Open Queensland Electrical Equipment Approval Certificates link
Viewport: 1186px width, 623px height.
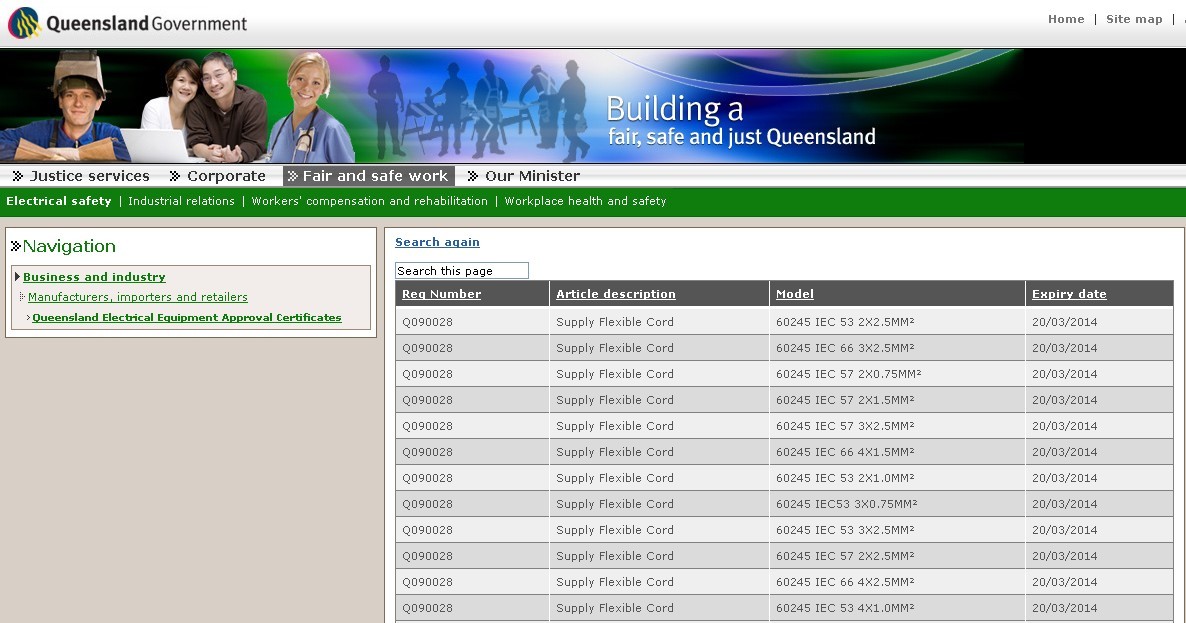[x=187, y=318]
